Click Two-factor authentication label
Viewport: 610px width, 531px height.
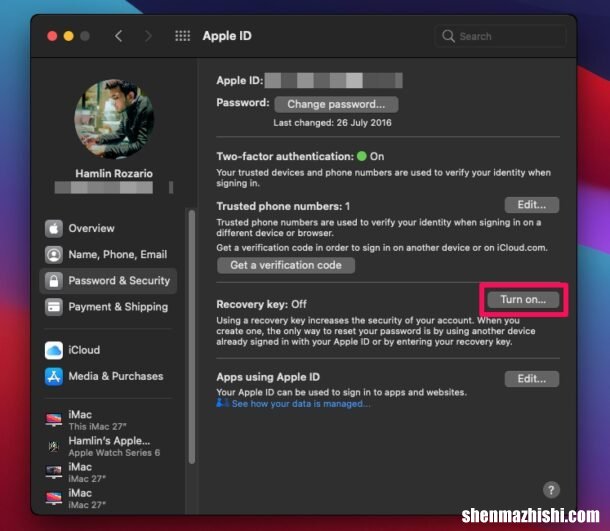tap(285, 156)
